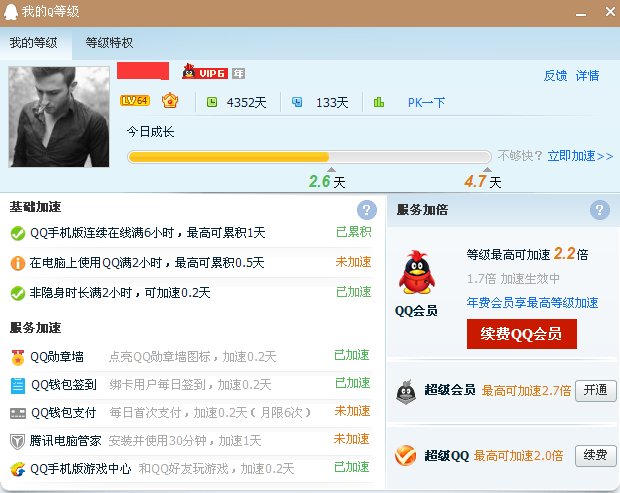Click the green bar chart ranking icon

coord(379,102)
